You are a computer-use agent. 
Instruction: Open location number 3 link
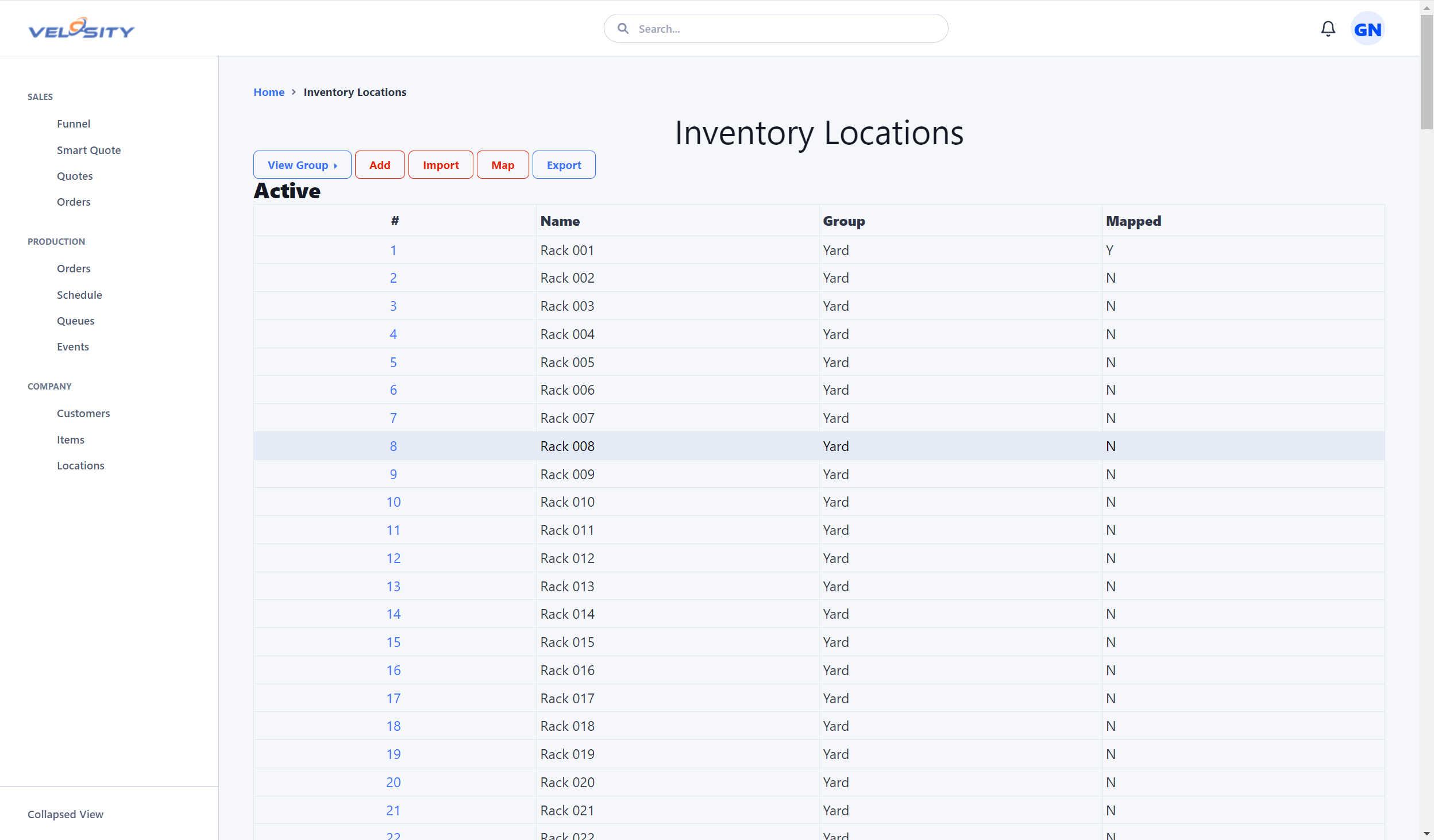[393, 306]
